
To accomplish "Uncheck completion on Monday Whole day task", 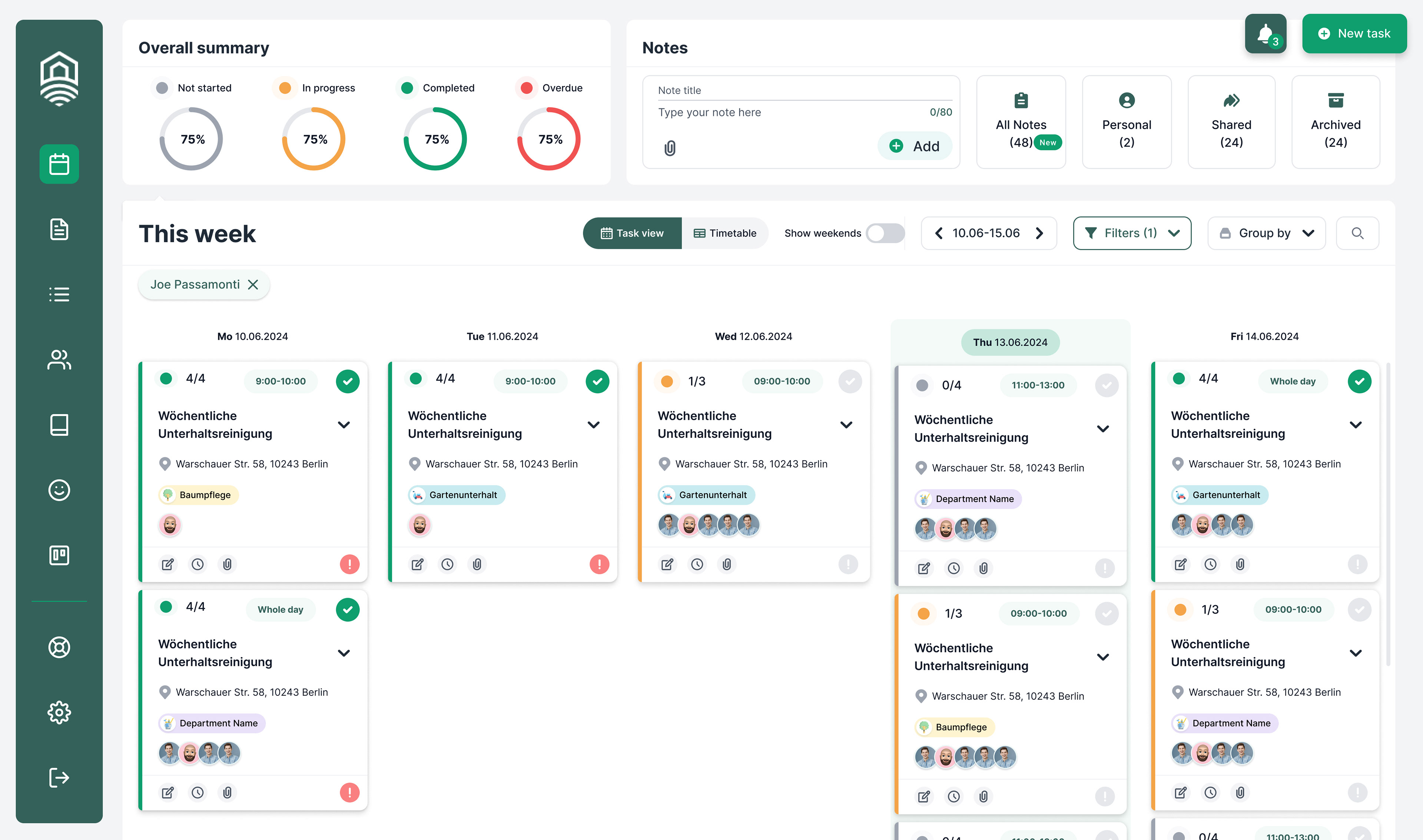I will pyautogui.click(x=348, y=610).
